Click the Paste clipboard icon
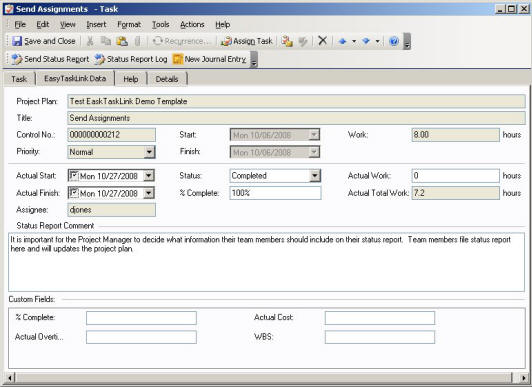The width and height of the screenshot is (532, 387). coord(122,41)
